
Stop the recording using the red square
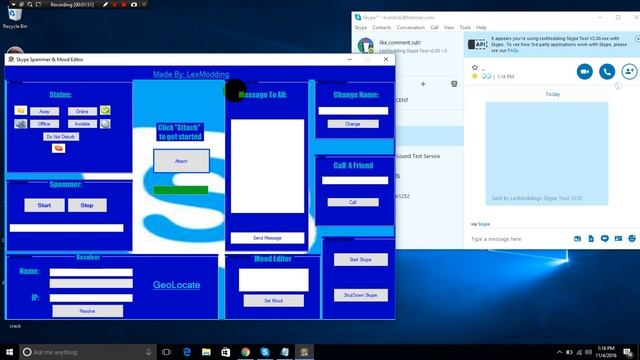click(x=124, y=4)
